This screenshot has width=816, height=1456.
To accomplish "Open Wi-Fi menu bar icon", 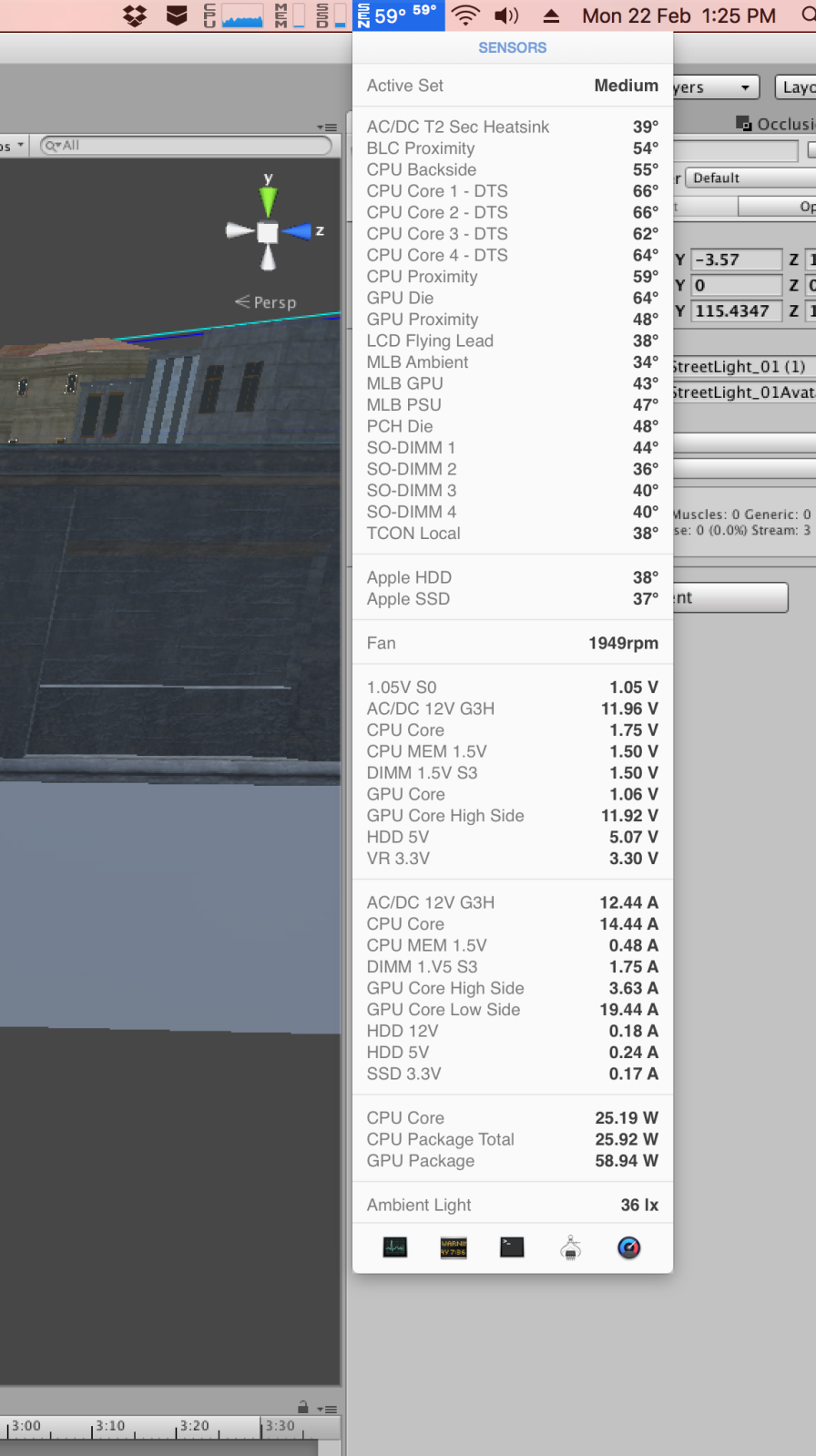I will [465, 15].
